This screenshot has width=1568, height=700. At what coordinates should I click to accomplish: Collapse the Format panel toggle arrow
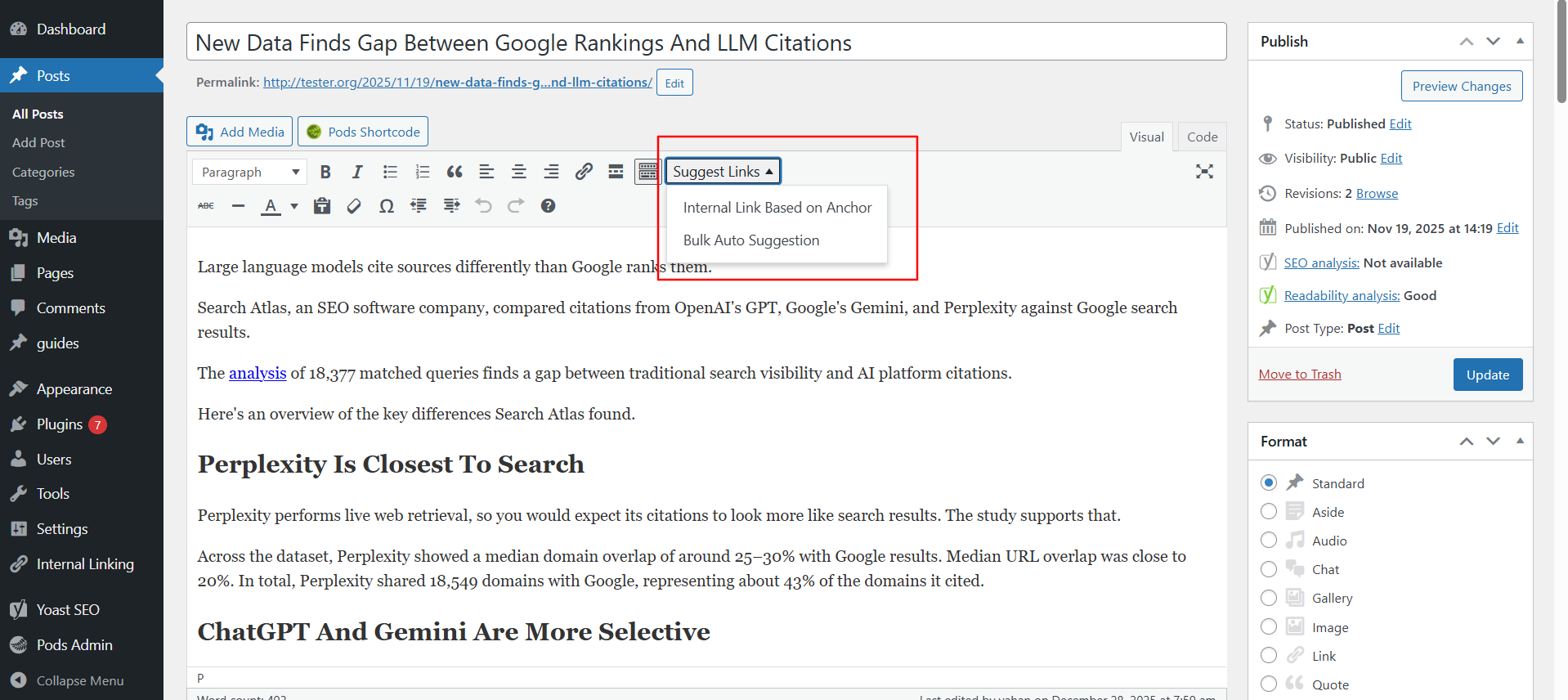1520,441
